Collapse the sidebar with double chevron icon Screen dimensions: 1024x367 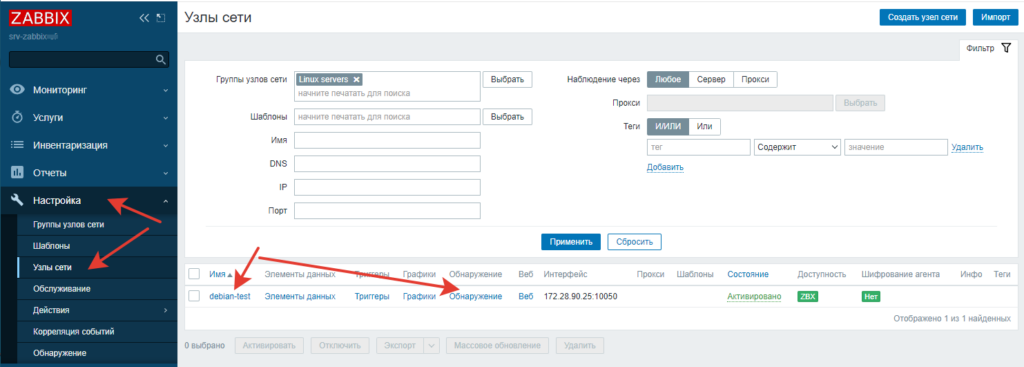pos(144,18)
